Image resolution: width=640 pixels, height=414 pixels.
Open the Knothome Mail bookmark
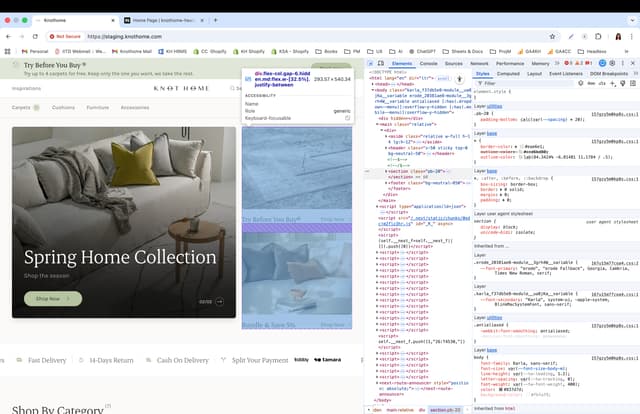coord(131,51)
